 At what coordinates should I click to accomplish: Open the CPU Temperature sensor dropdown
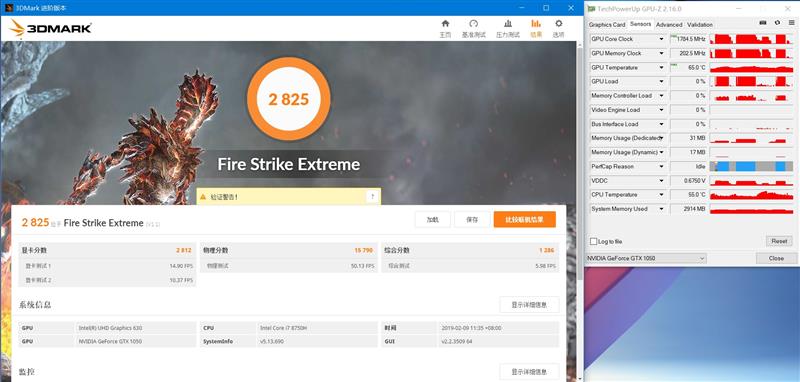(662, 195)
